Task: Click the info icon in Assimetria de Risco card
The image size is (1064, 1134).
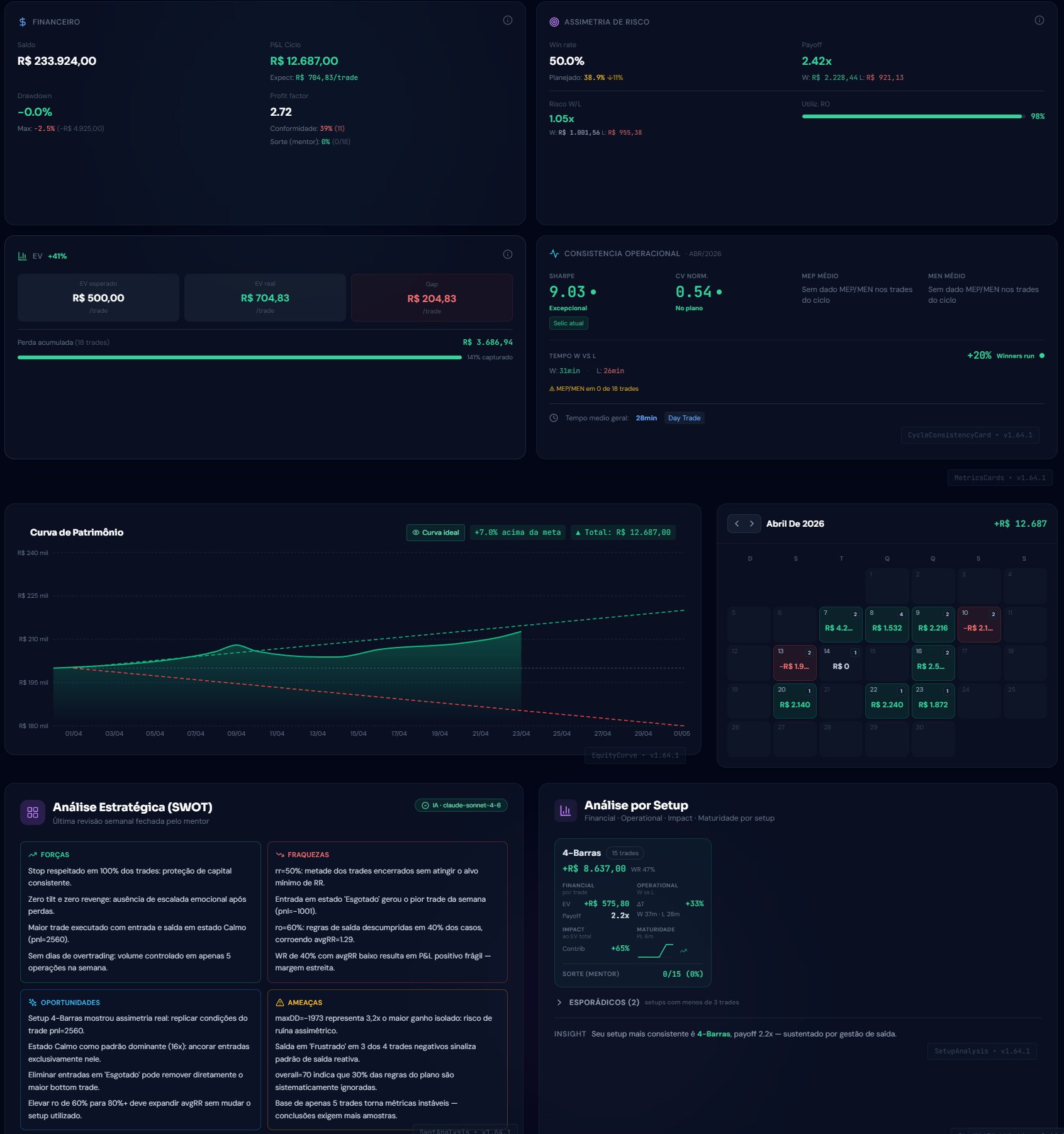Action: tap(1039, 20)
